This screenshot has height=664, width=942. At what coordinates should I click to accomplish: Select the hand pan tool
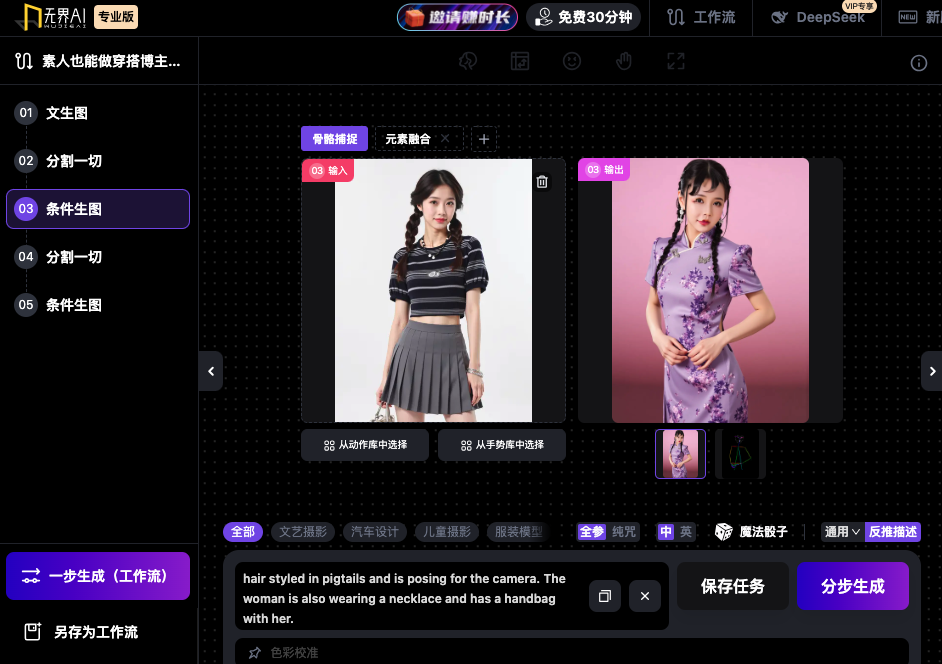pyautogui.click(x=624, y=61)
